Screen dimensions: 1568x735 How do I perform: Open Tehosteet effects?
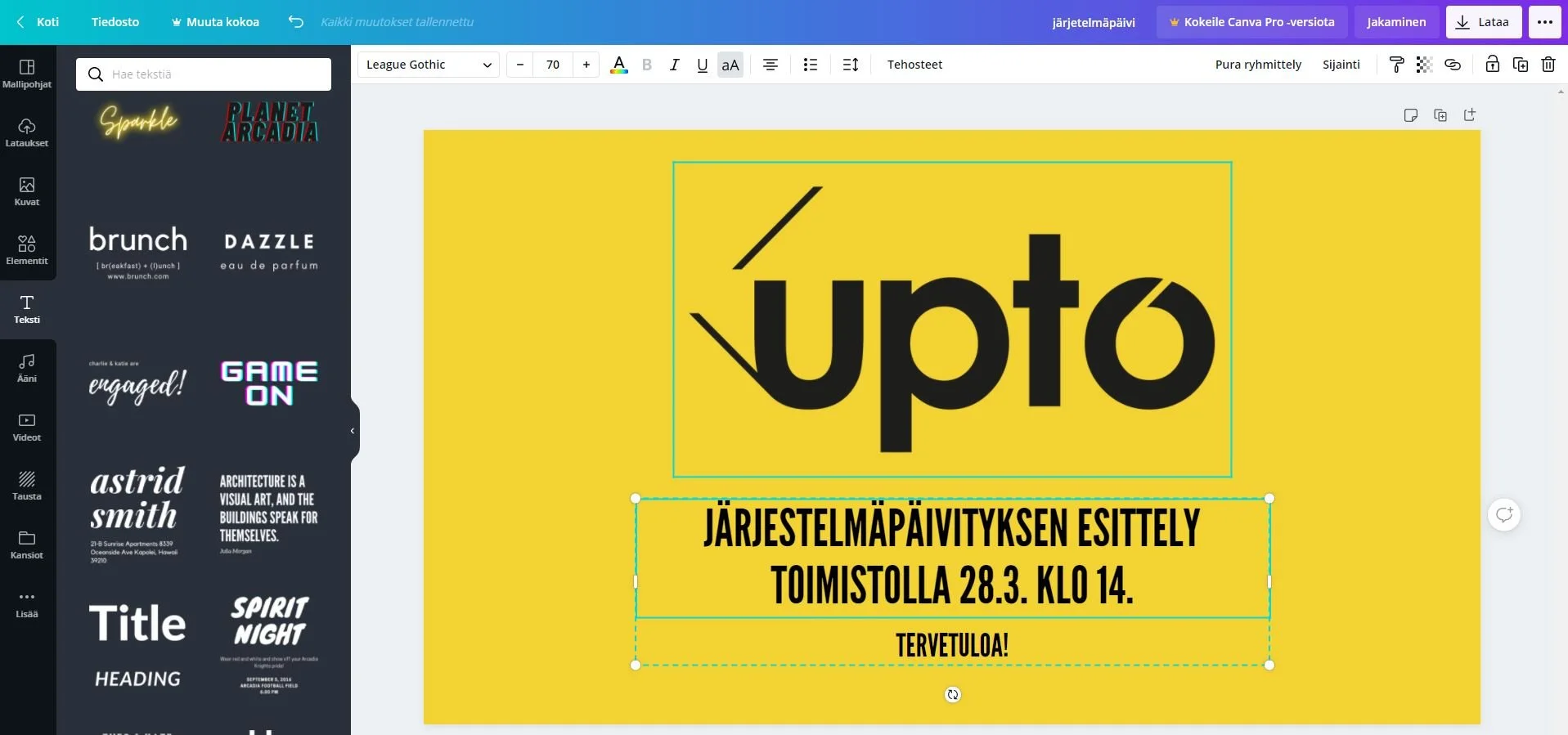(914, 65)
